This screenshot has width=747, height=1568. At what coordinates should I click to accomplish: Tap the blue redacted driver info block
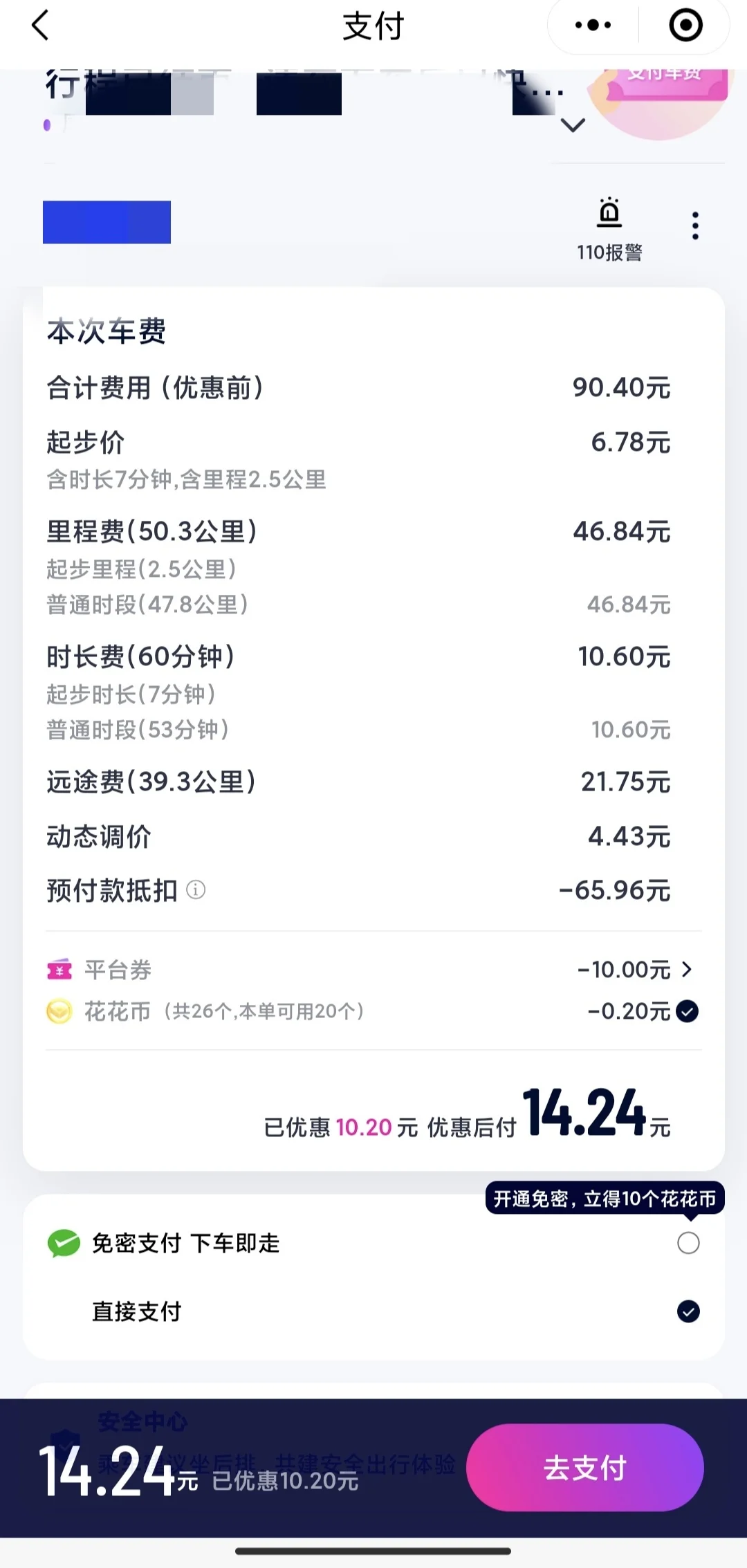click(107, 222)
